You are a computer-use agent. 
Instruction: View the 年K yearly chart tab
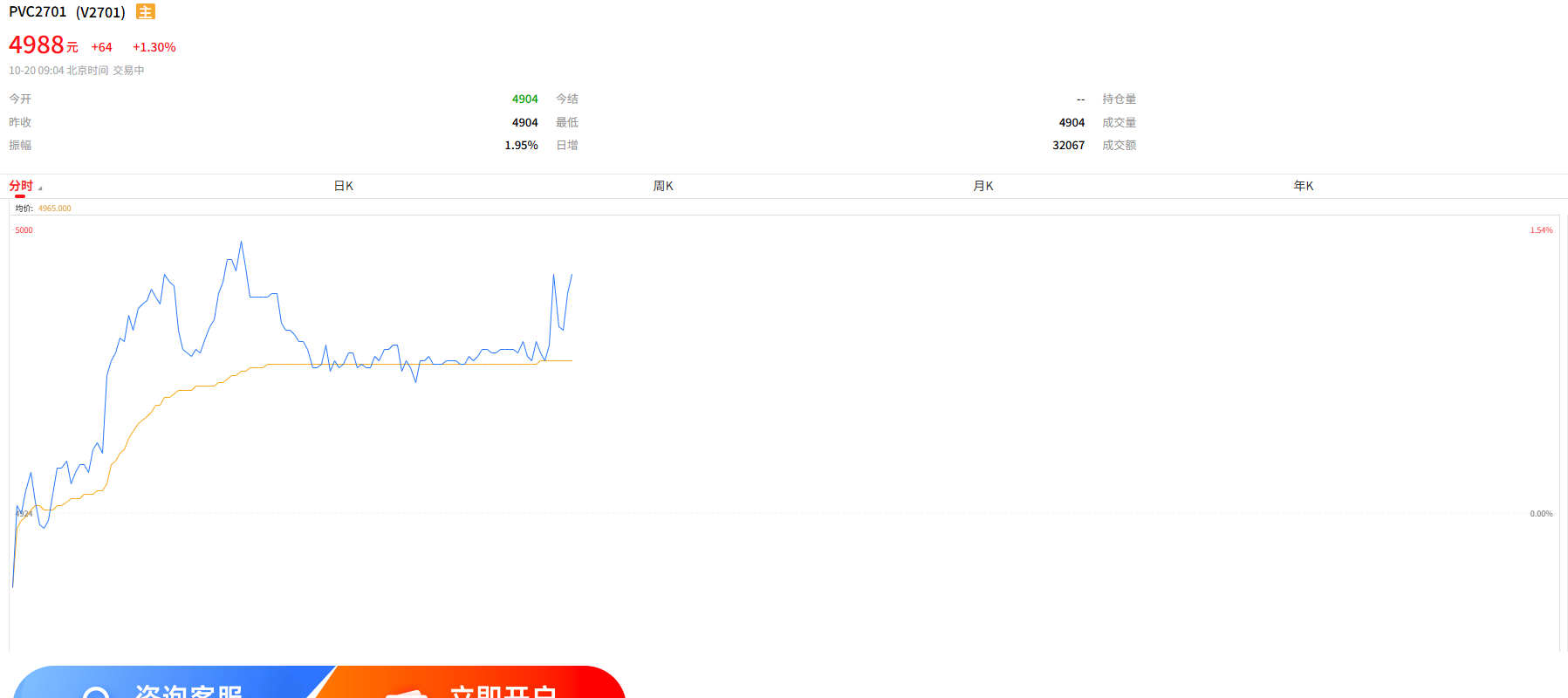(1304, 186)
